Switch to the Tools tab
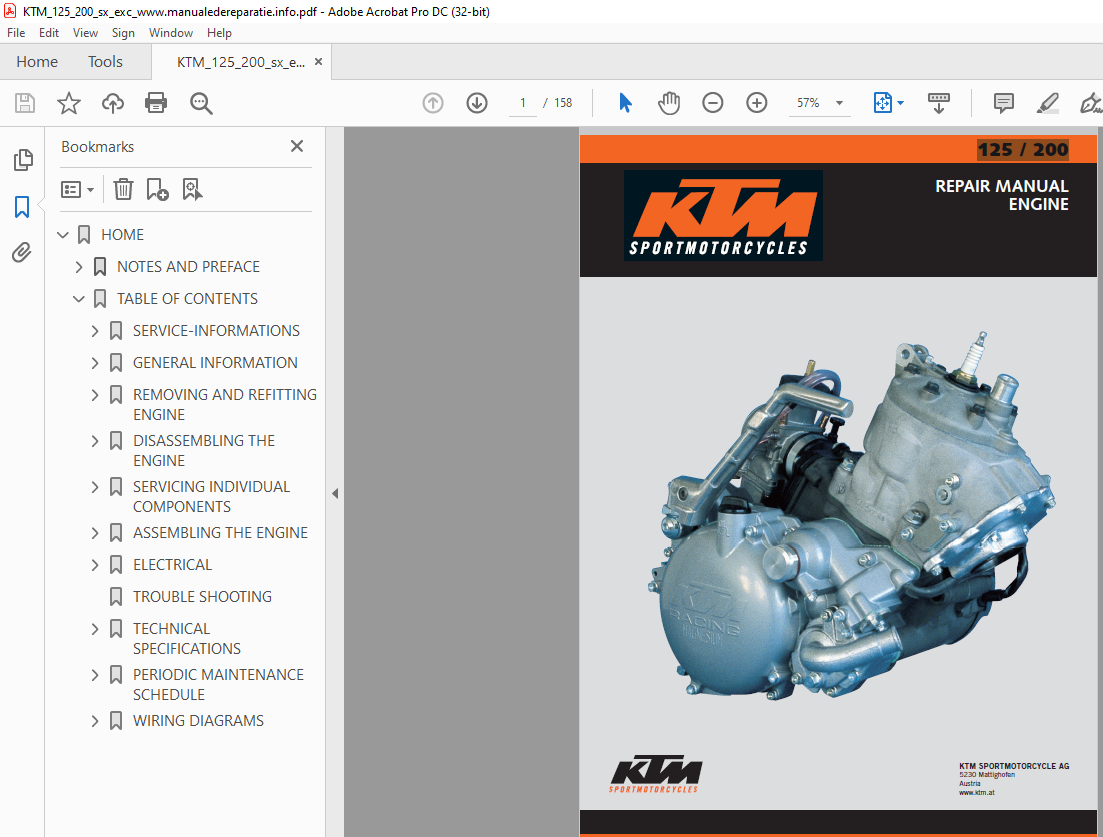 (x=105, y=62)
